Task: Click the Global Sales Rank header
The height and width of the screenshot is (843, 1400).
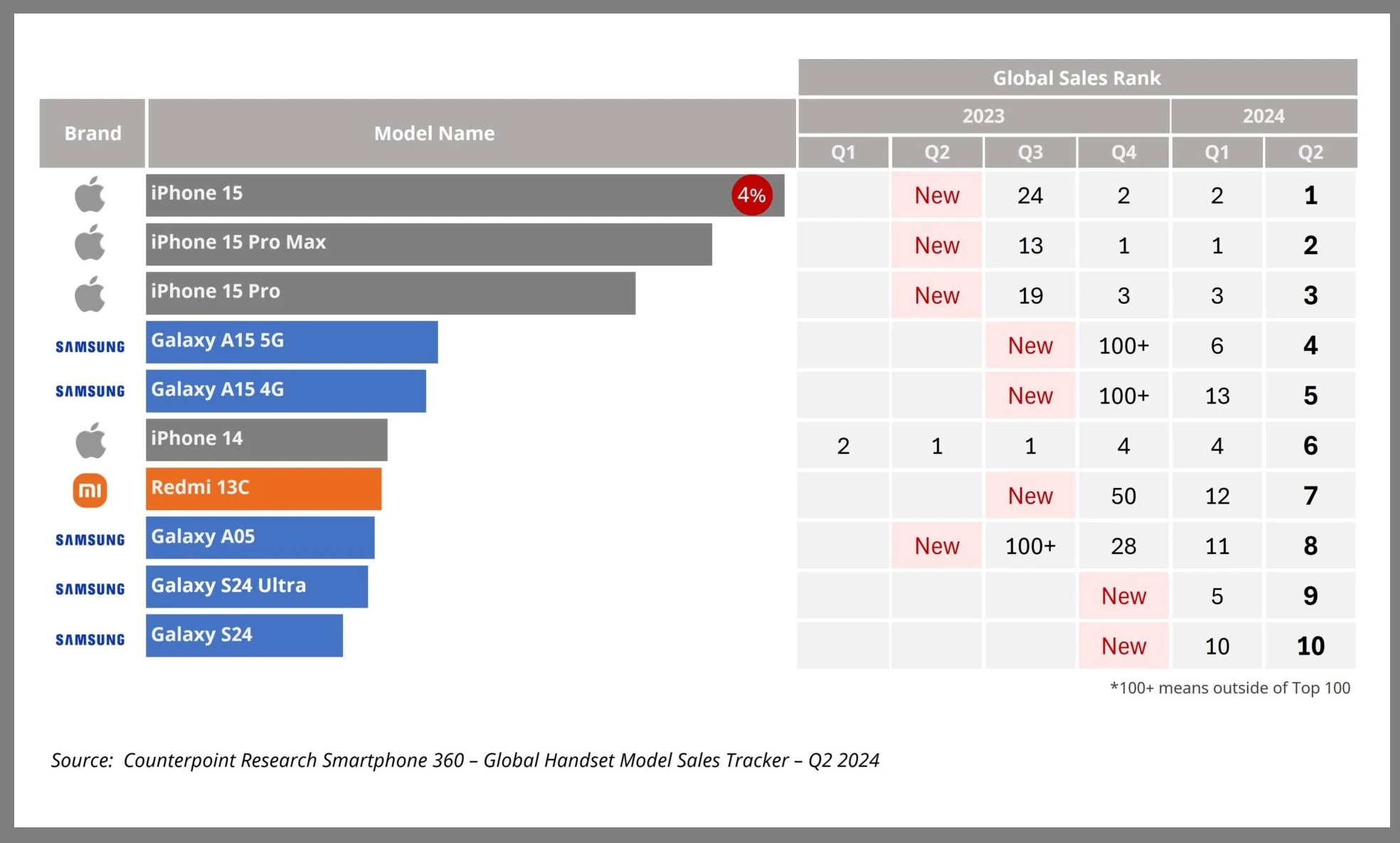Action: [1078, 78]
